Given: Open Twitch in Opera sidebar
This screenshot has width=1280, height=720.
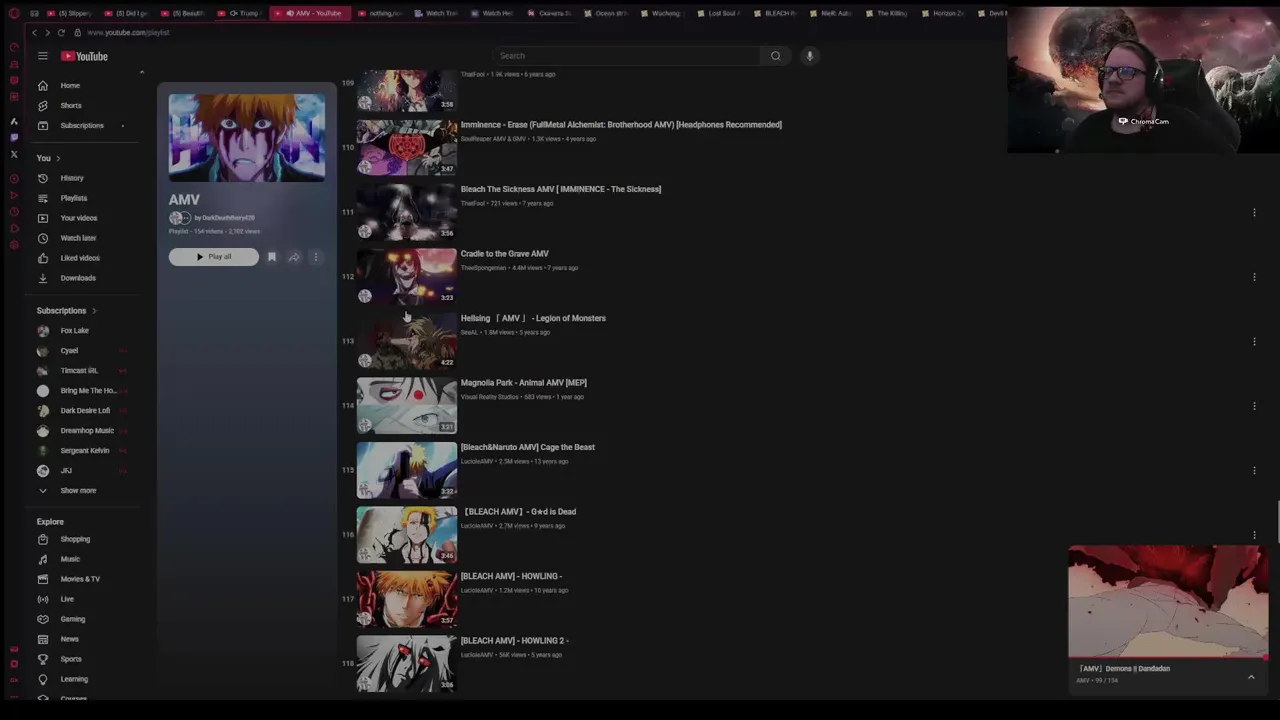Looking at the screenshot, I should [14, 137].
